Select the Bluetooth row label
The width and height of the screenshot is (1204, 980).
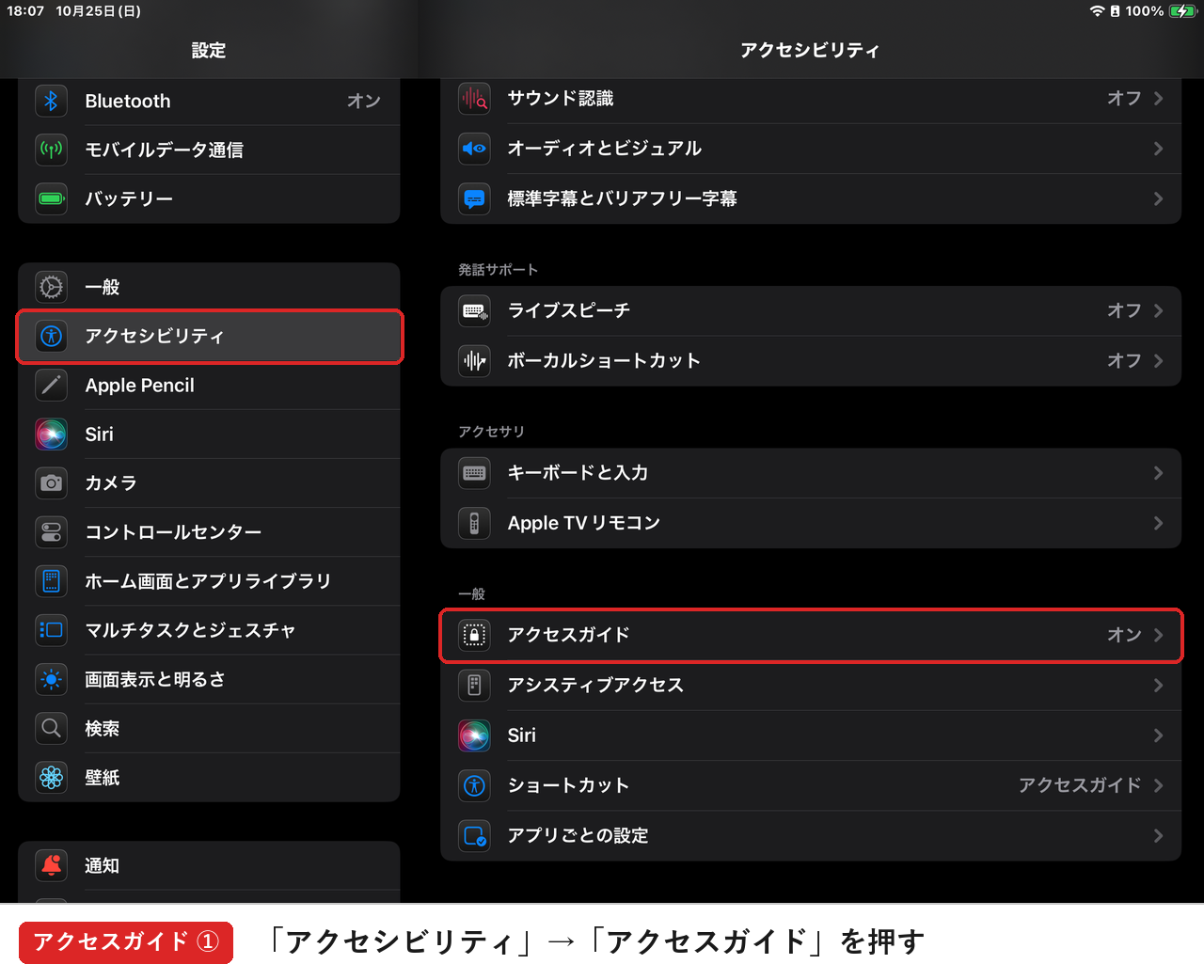(128, 101)
